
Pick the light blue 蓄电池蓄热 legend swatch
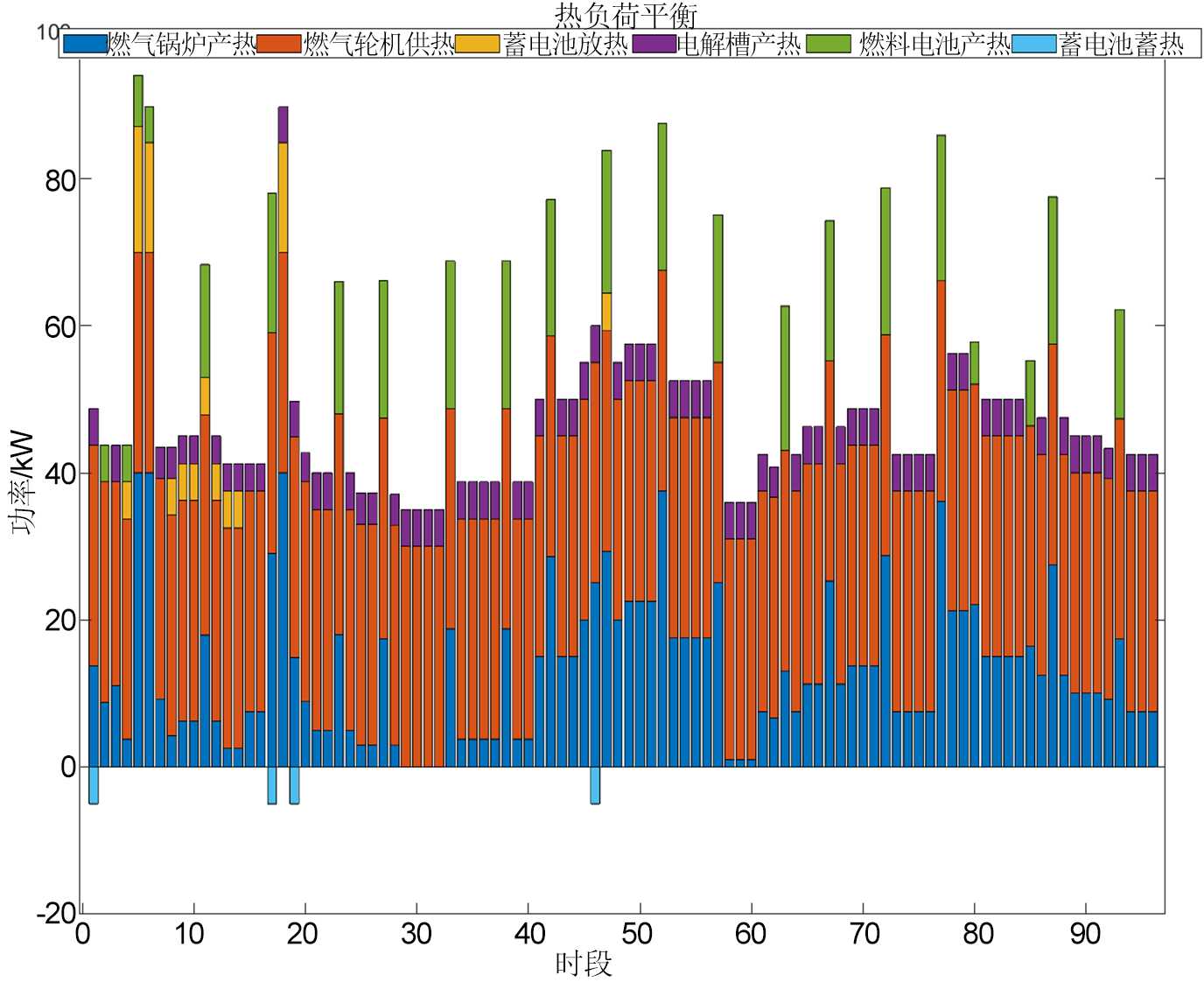(x=1034, y=44)
